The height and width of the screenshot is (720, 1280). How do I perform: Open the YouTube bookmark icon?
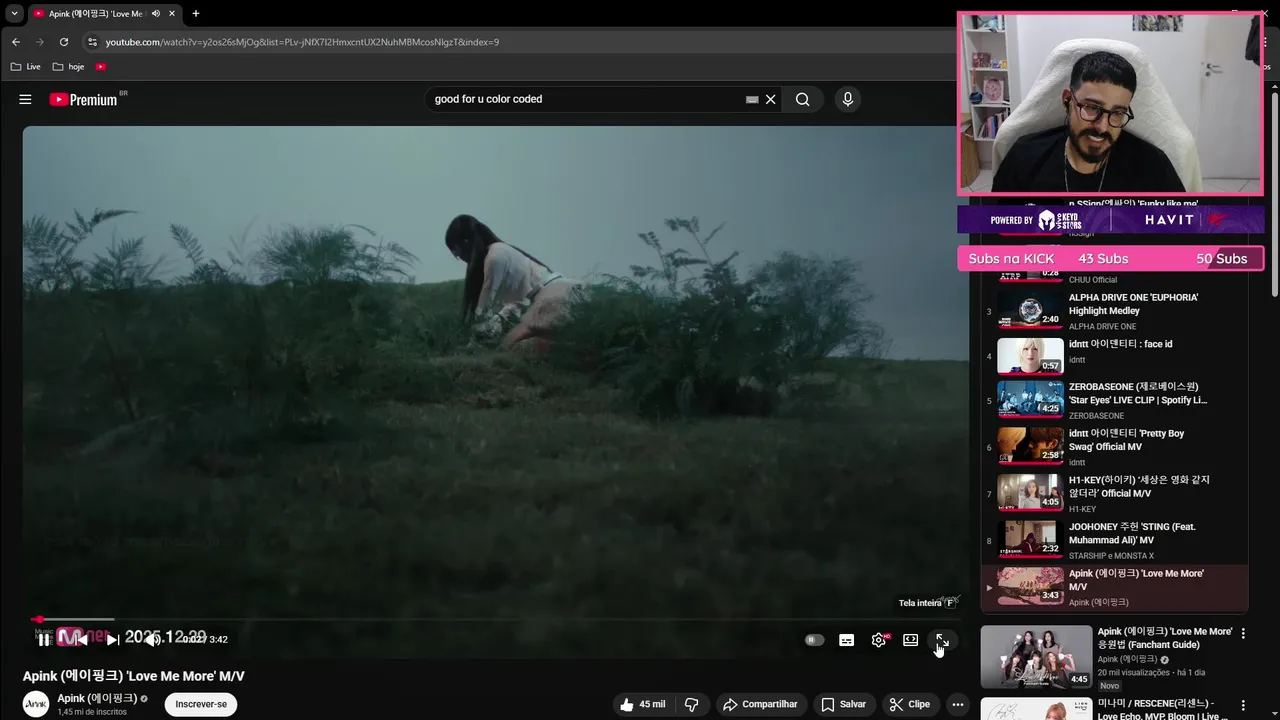(101, 67)
